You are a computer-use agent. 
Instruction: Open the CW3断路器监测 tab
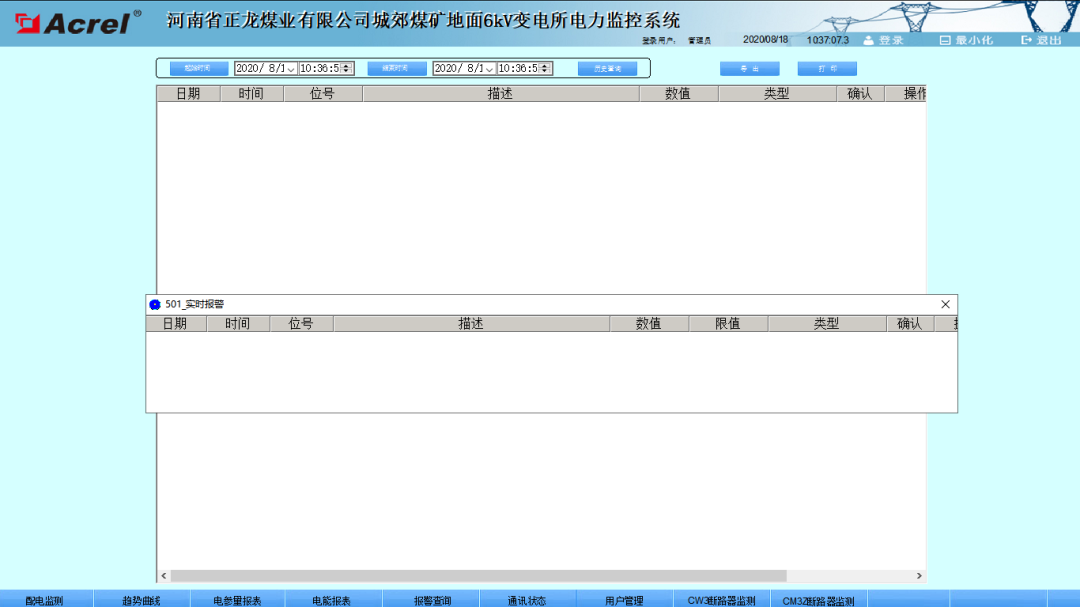(x=721, y=600)
